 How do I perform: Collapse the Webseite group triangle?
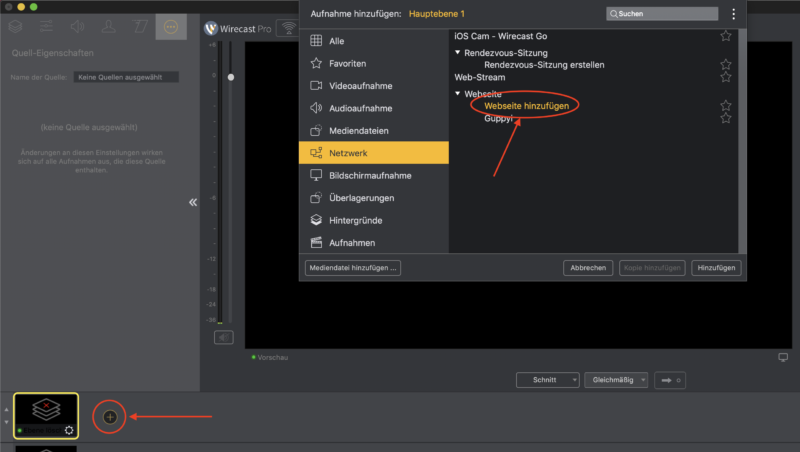(458, 93)
